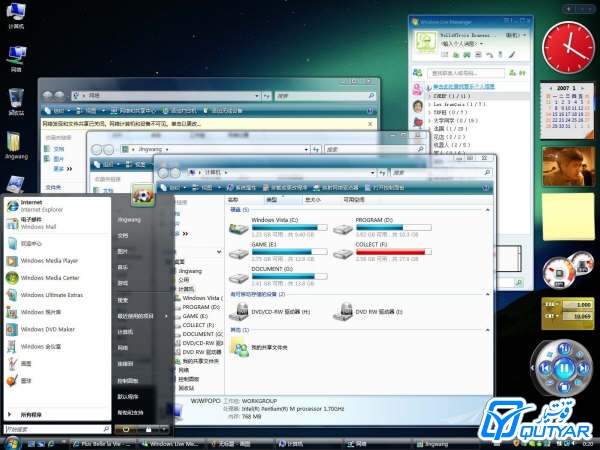
Task: Select PROGRAM (D:) drive
Action: click(x=382, y=227)
